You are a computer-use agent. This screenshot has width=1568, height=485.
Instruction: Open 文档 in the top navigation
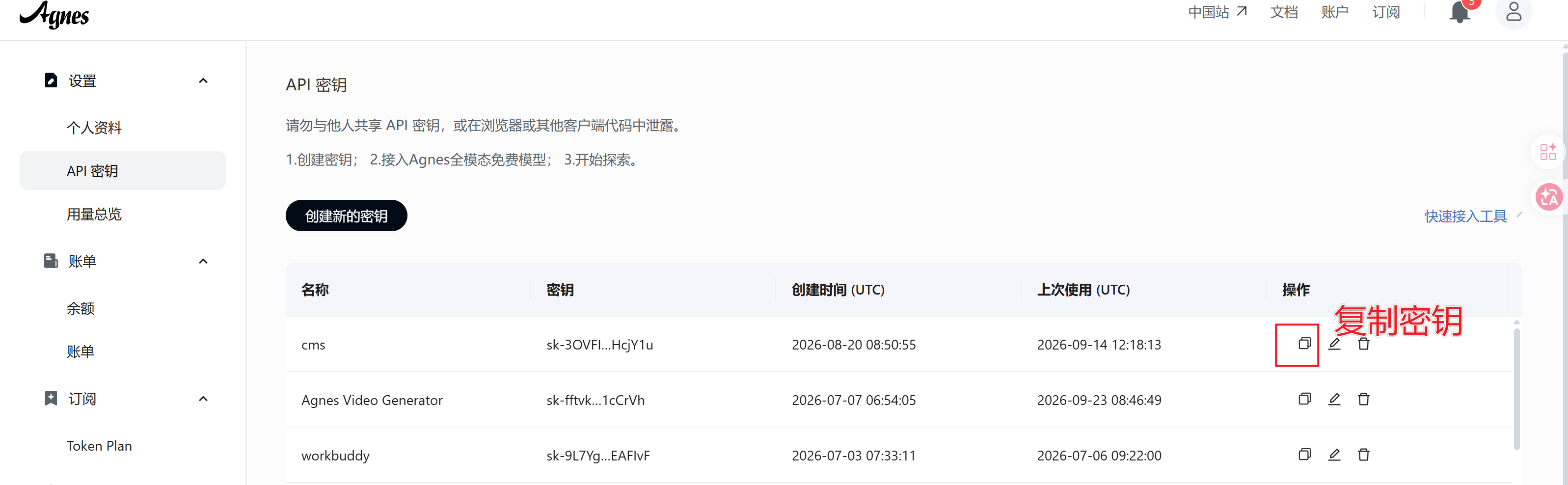point(1284,12)
